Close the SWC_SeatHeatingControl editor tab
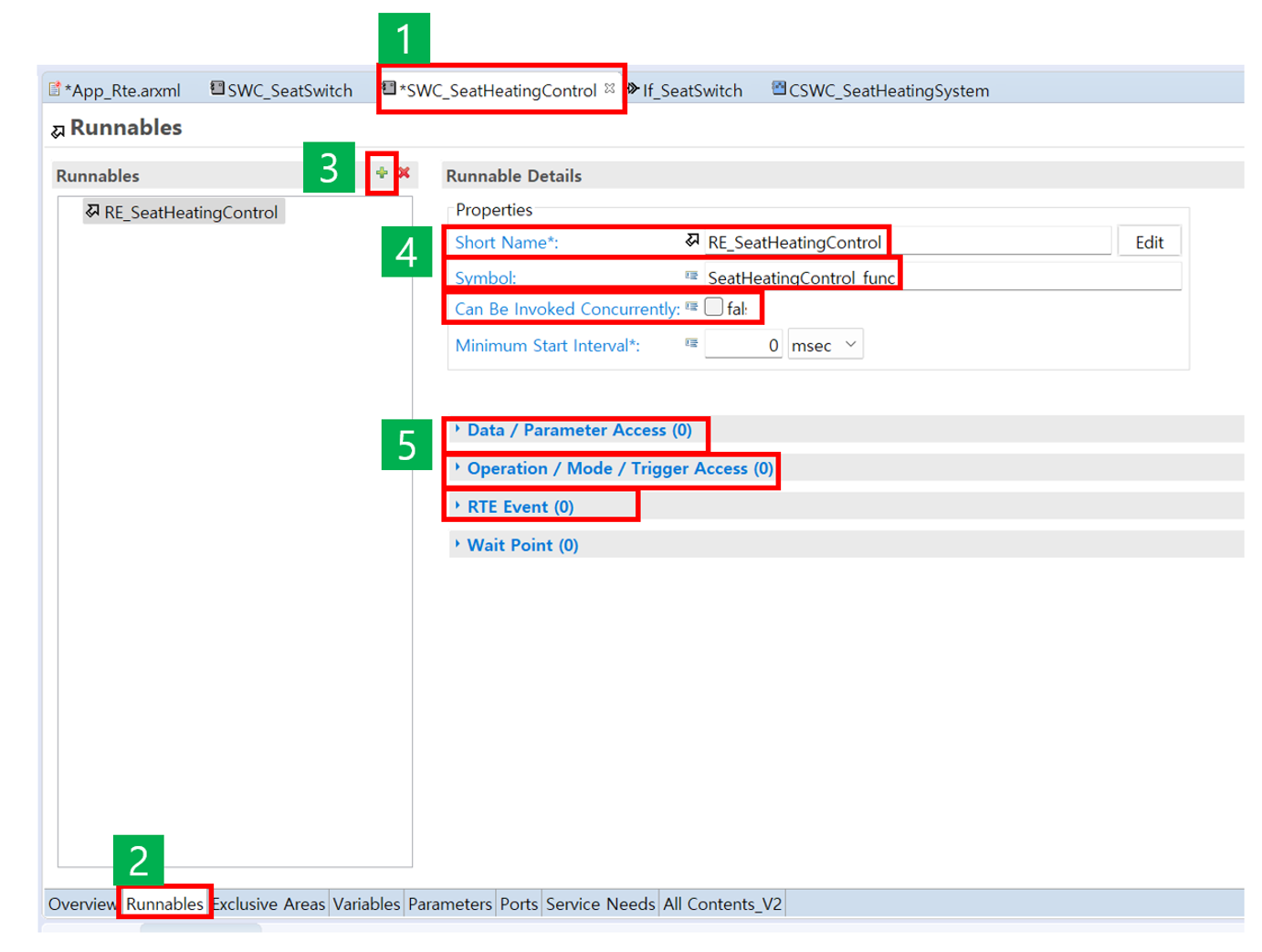1262x952 pixels. click(x=609, y=89)
